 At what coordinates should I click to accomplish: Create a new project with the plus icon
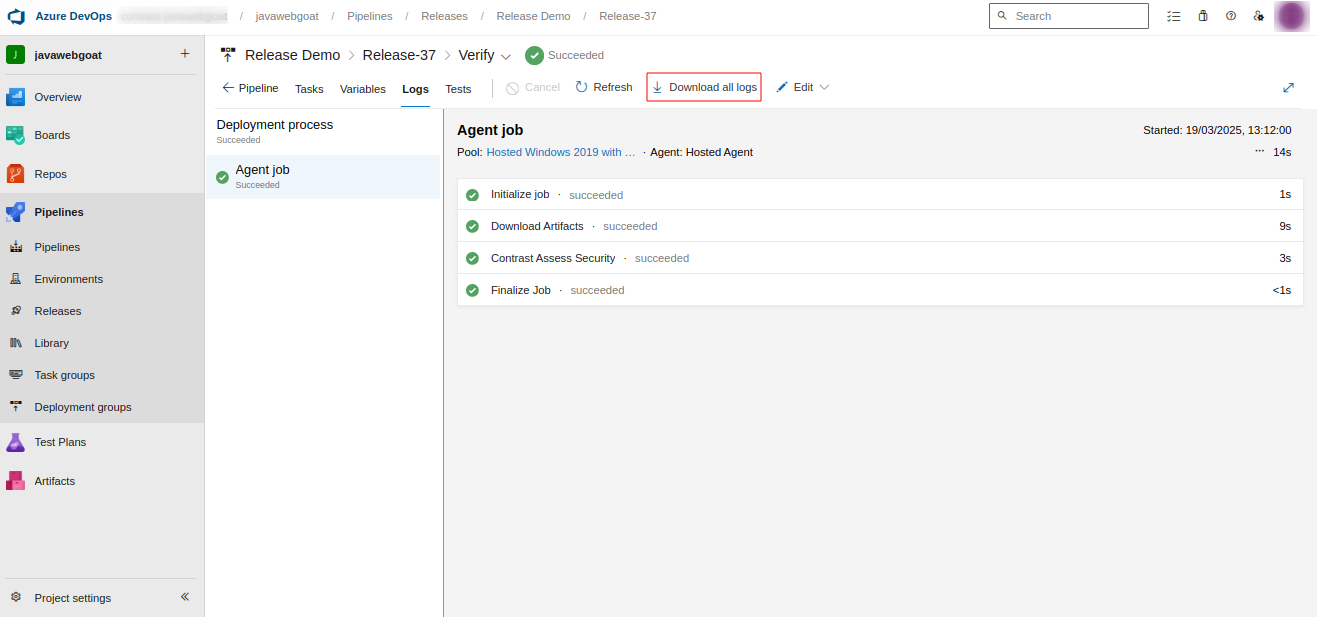pyautogui.click(x=184, y=54)
